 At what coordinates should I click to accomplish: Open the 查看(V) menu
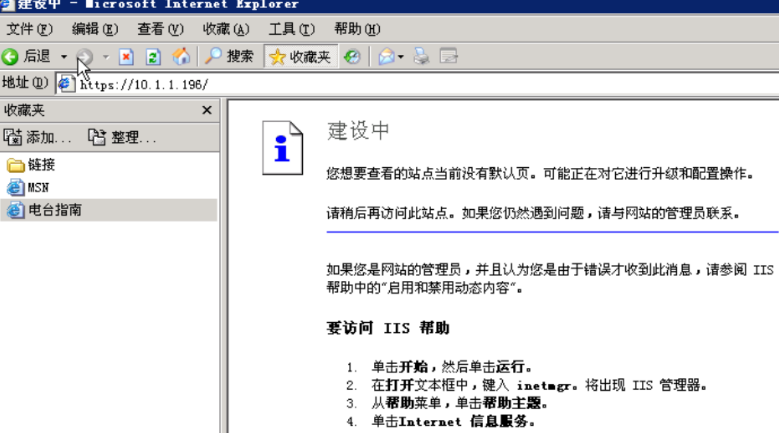tap(160, 29)
